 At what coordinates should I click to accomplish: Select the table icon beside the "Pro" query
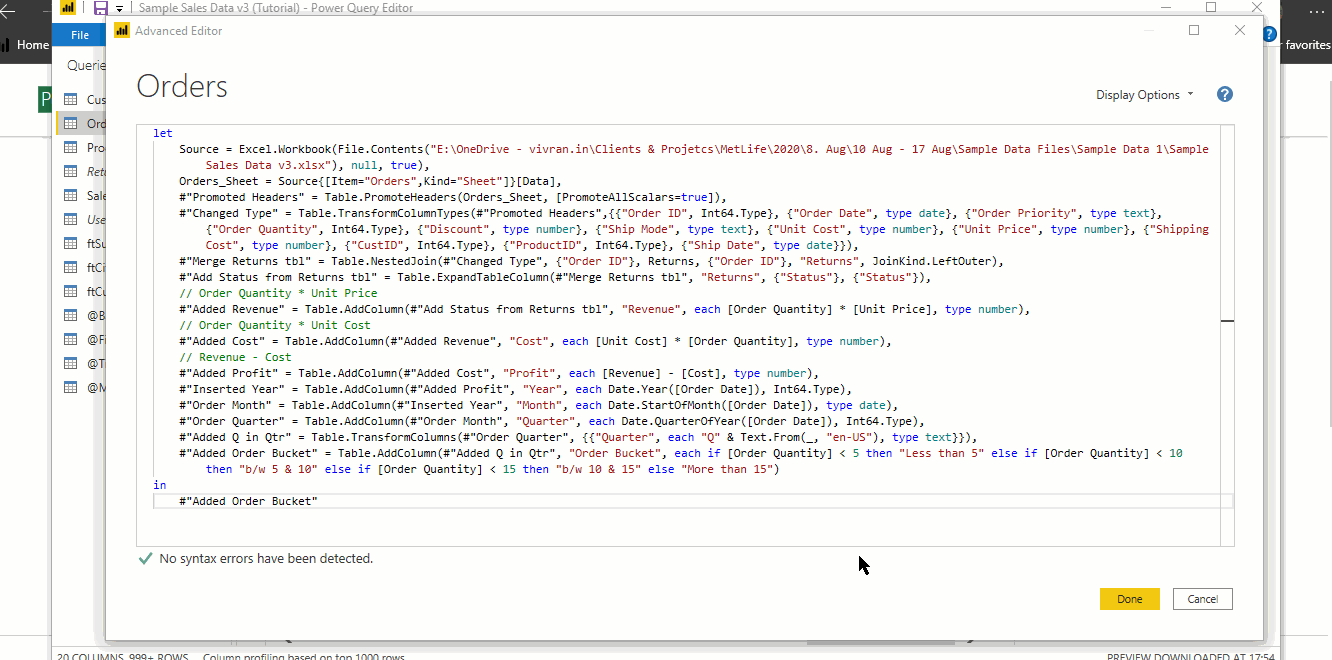[71, 148]
